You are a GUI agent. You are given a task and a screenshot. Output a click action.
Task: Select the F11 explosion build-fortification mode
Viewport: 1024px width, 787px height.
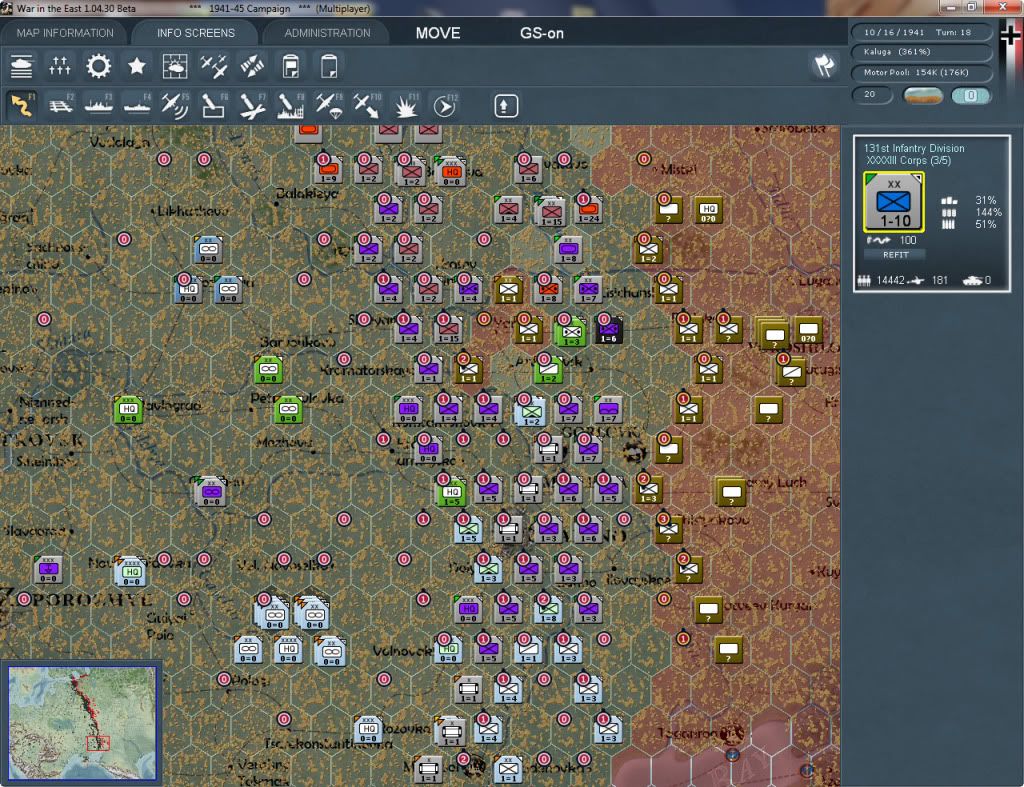(x=406, y=105)
